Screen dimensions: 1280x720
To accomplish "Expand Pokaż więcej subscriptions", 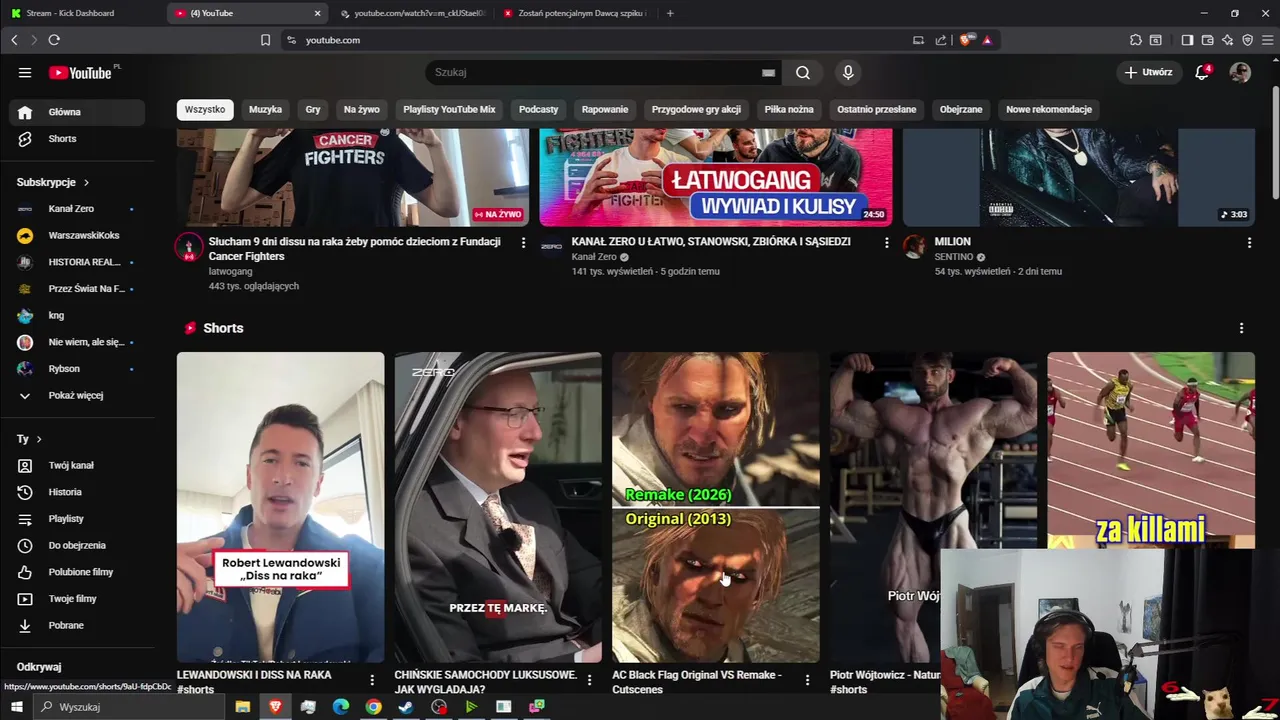I will pos(75,395).
